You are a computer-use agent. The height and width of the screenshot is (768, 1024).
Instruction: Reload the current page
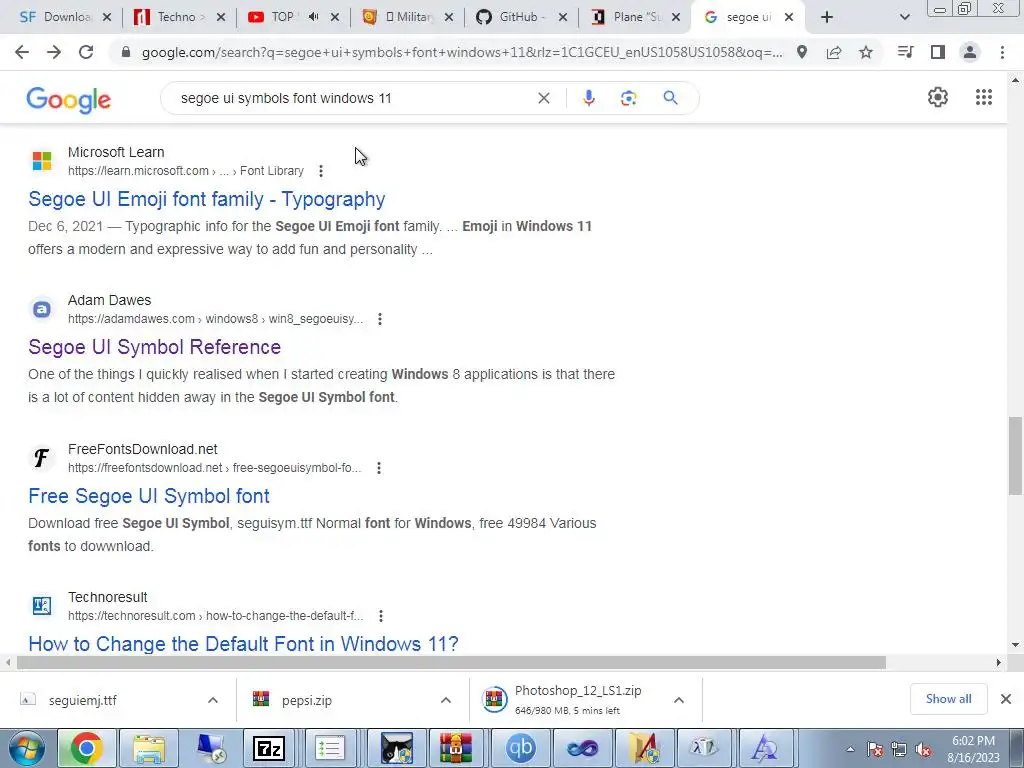(86, 52)
